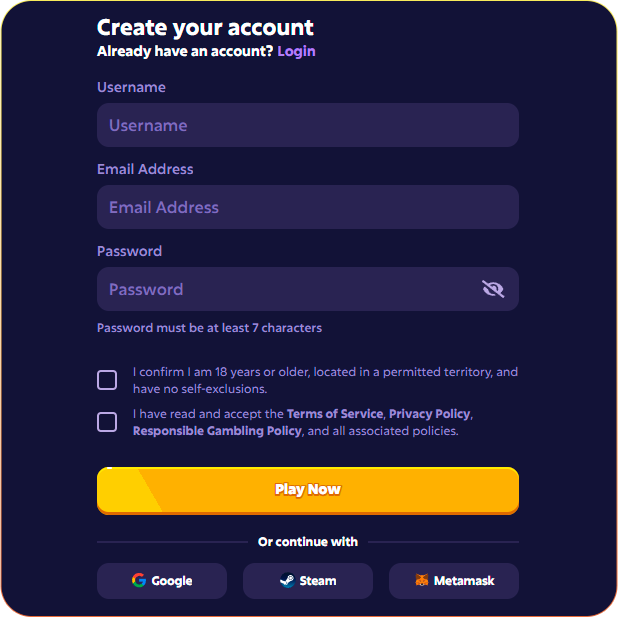Image resolution: width=618 pixels, height=617 pixels.
Task: Open the Login link
Action: pyautogui.click(x=296, y=51)
